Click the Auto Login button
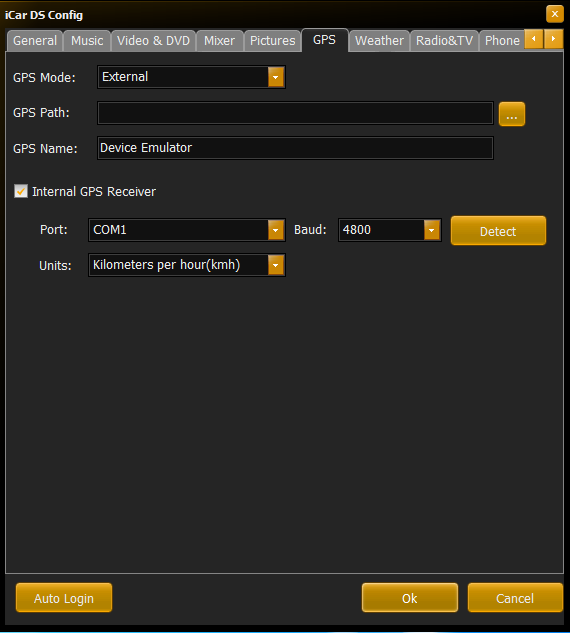The height and width of the screenshot is (633, 570). pos(64,598)
